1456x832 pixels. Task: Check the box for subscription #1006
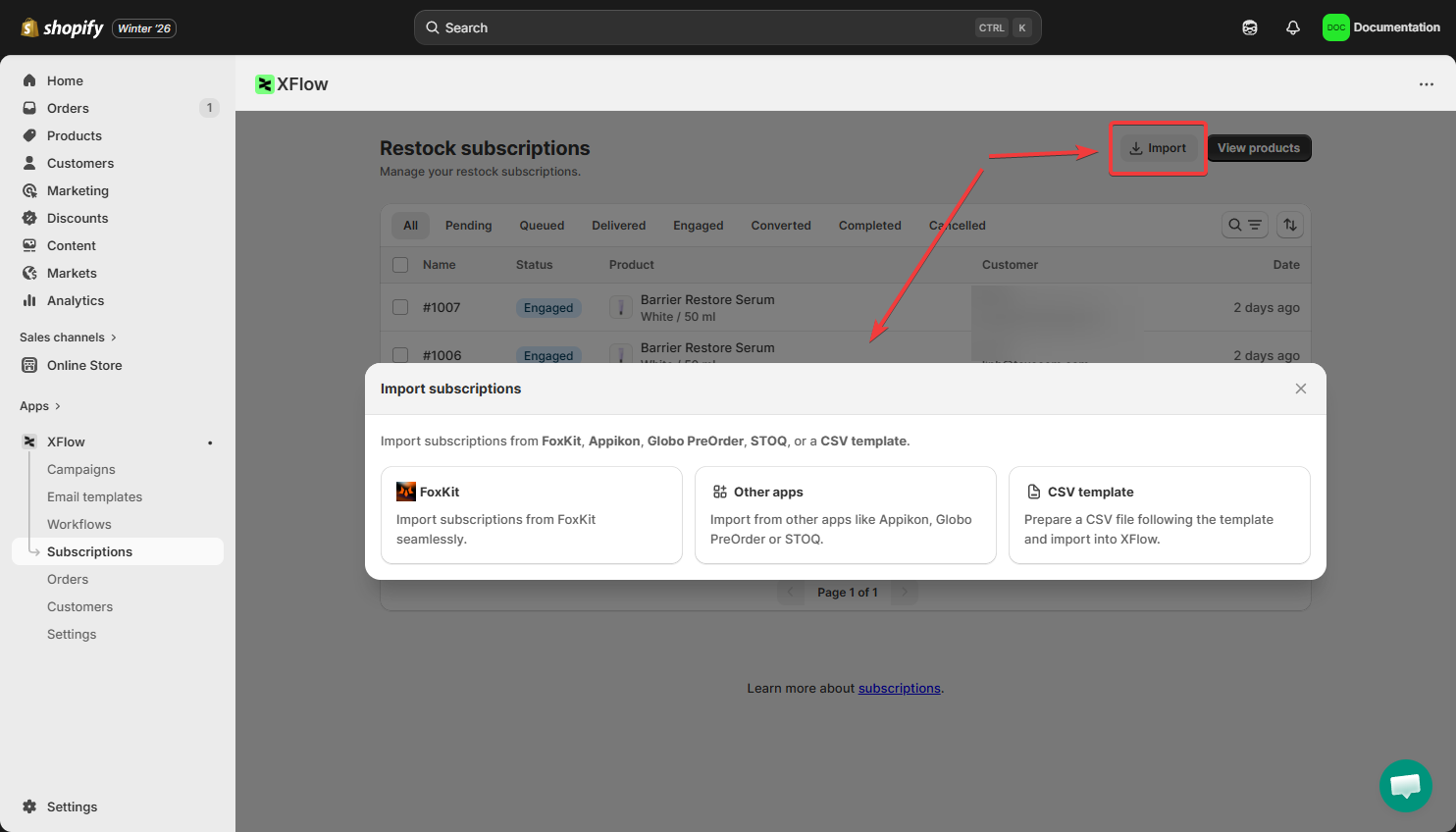click(x=400, y=354)
